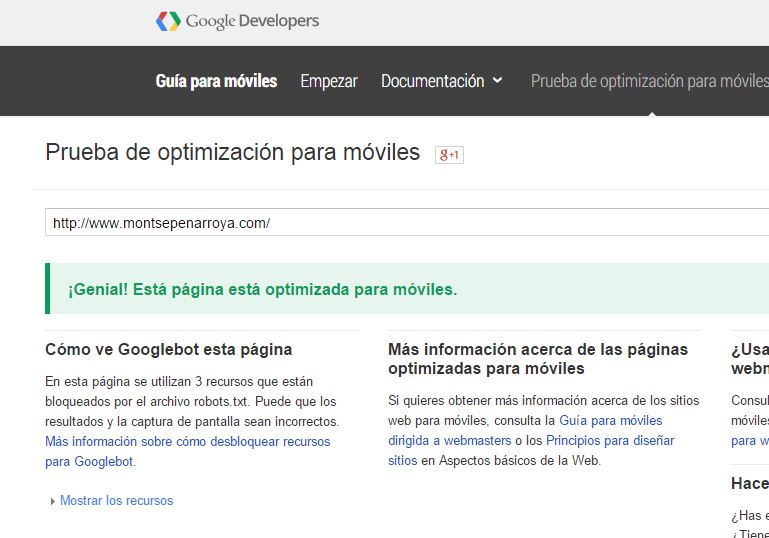Click the Cómo ve Googlebot esta página heading

[168, 350]
